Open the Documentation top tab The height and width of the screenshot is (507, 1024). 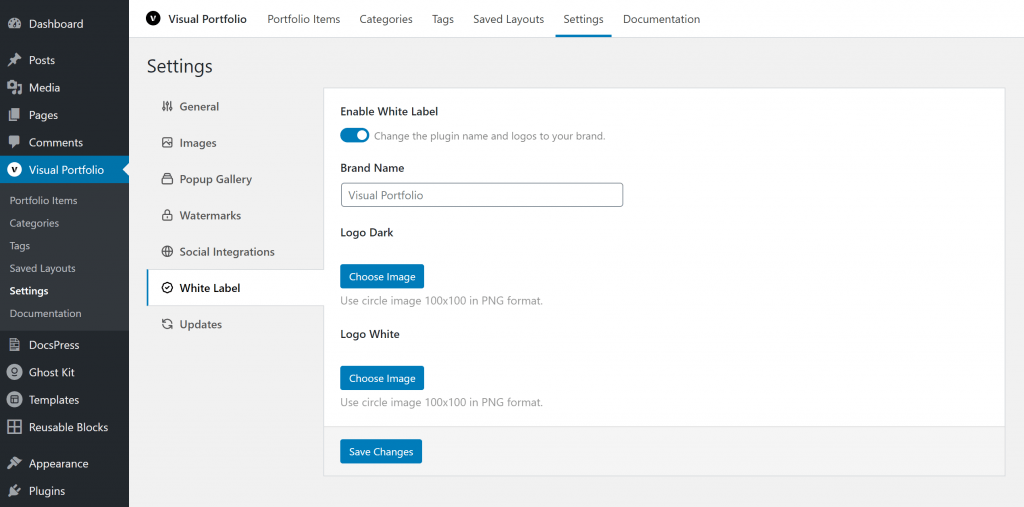[x=662, y=19]
